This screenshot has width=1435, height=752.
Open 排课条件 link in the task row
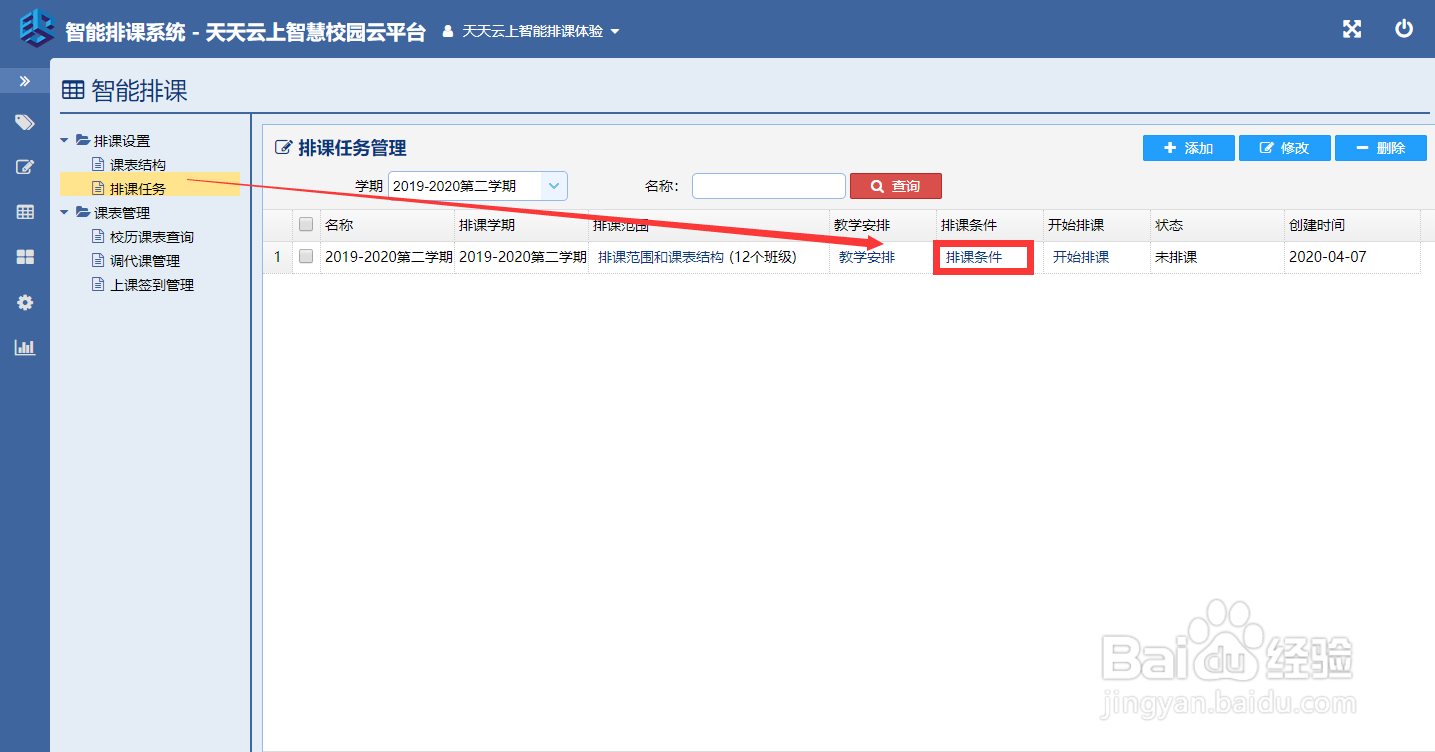pyautogui.click(x=983, y=256)
